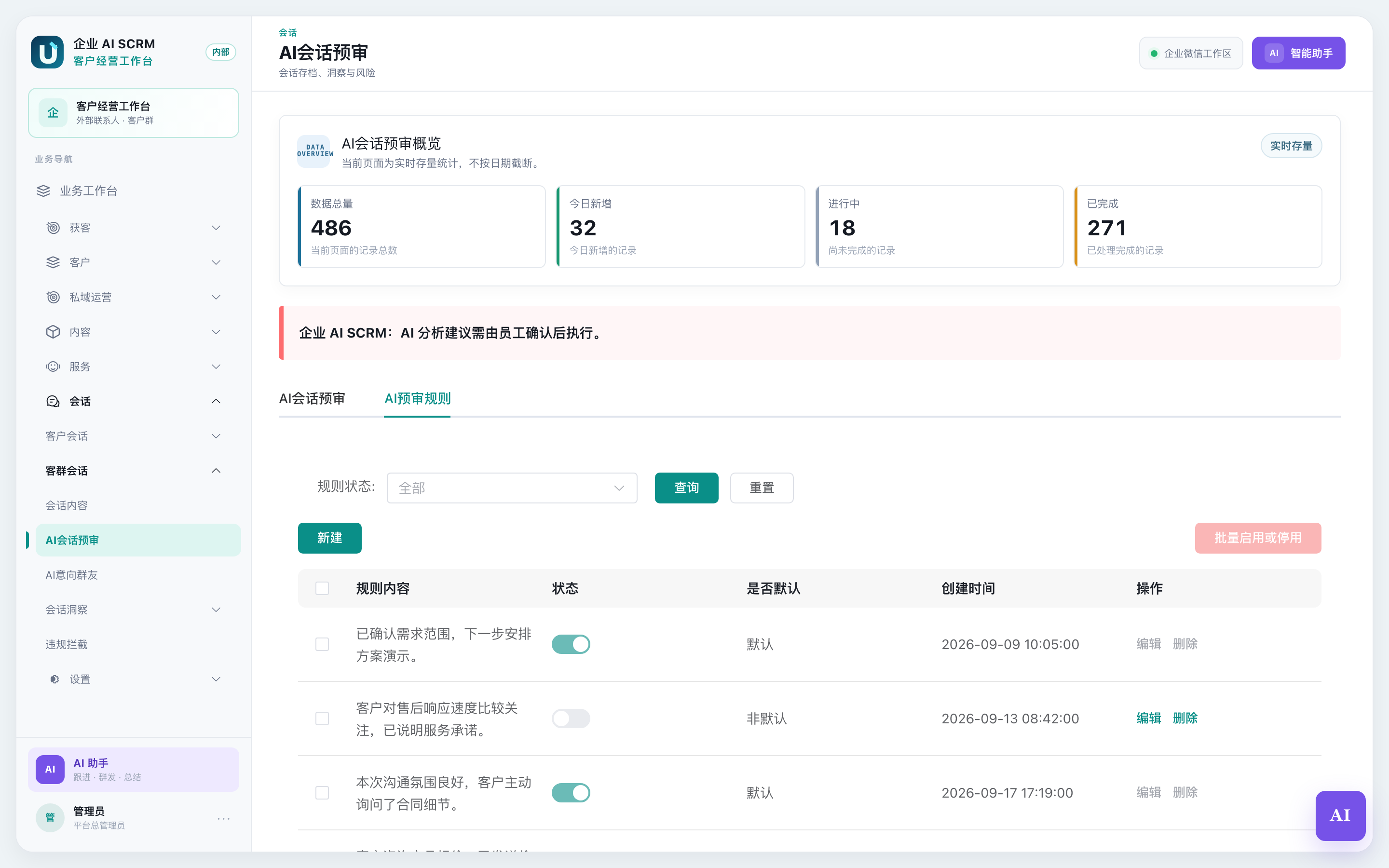Collapse the 会话 menu chevron
The height and width of the screenshot is (868, 1389).
click(216, 401)
